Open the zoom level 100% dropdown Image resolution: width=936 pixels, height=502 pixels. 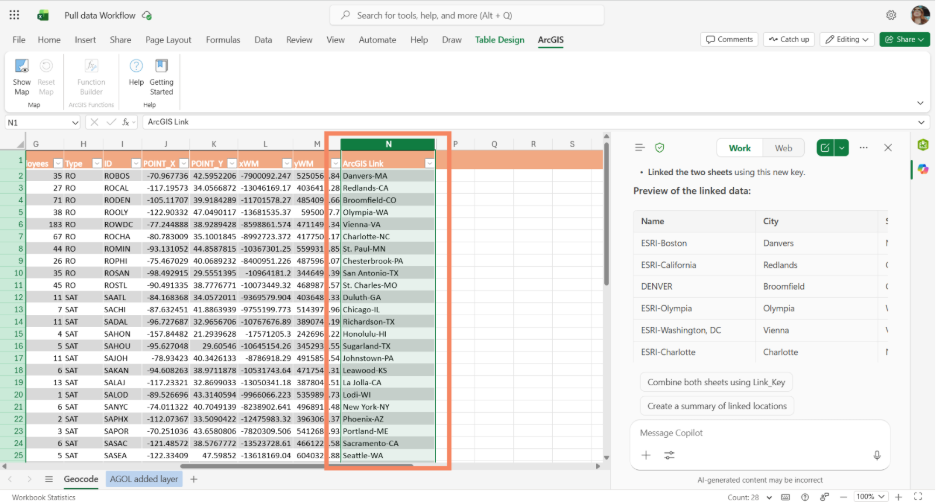coord(870,497)
